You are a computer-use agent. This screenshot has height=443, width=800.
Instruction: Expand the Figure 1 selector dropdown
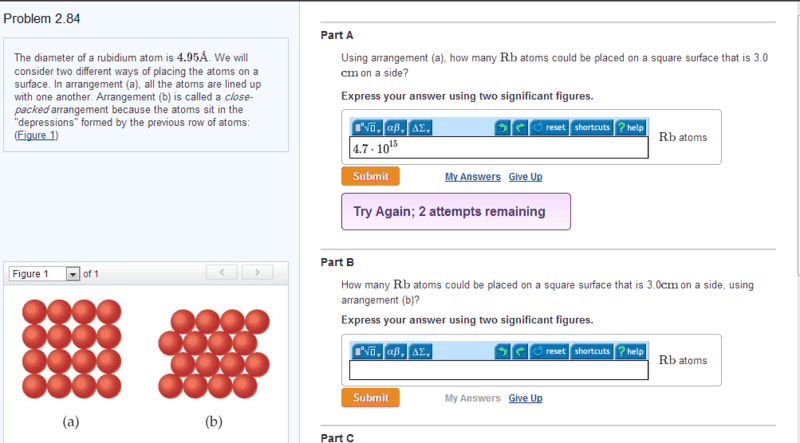[x=73, y=274]
